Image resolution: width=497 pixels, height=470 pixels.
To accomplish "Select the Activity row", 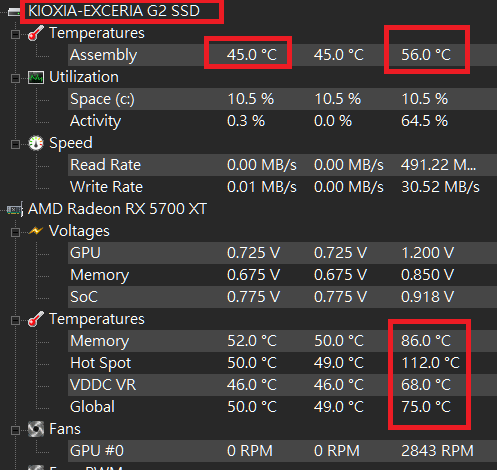I will click(x=282, y=121).
